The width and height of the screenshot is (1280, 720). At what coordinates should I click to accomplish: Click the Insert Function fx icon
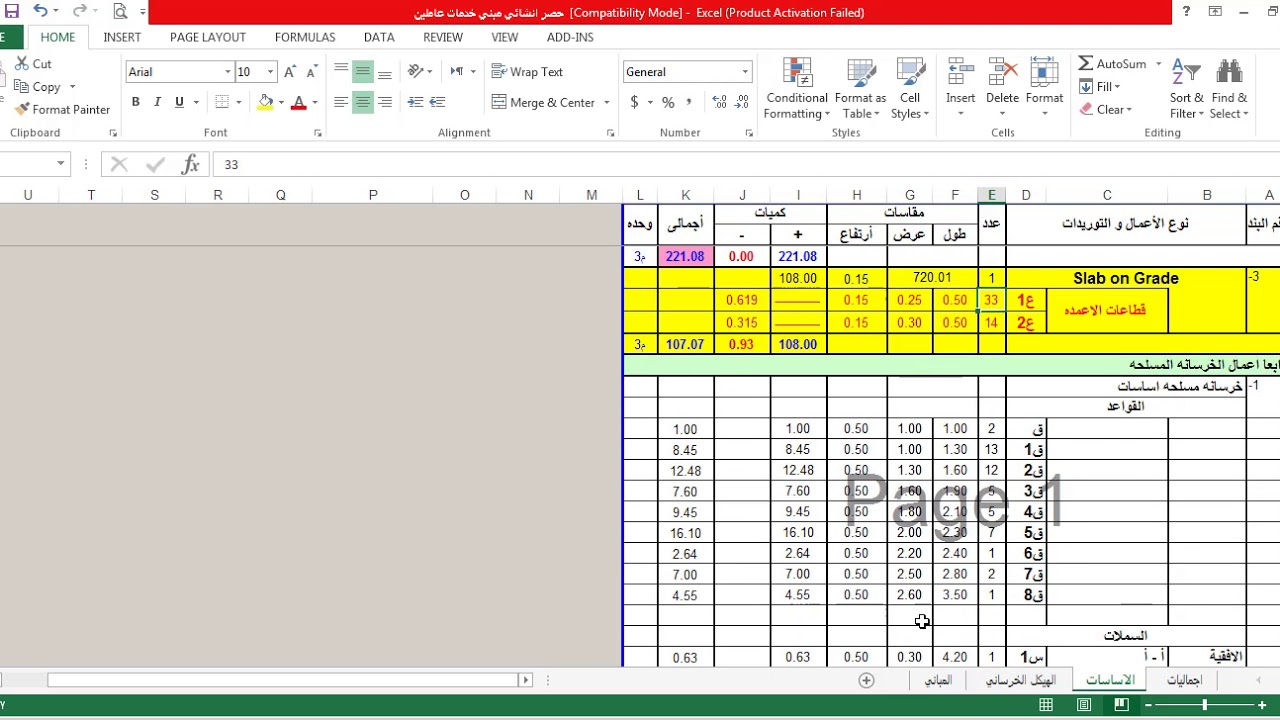190,164
